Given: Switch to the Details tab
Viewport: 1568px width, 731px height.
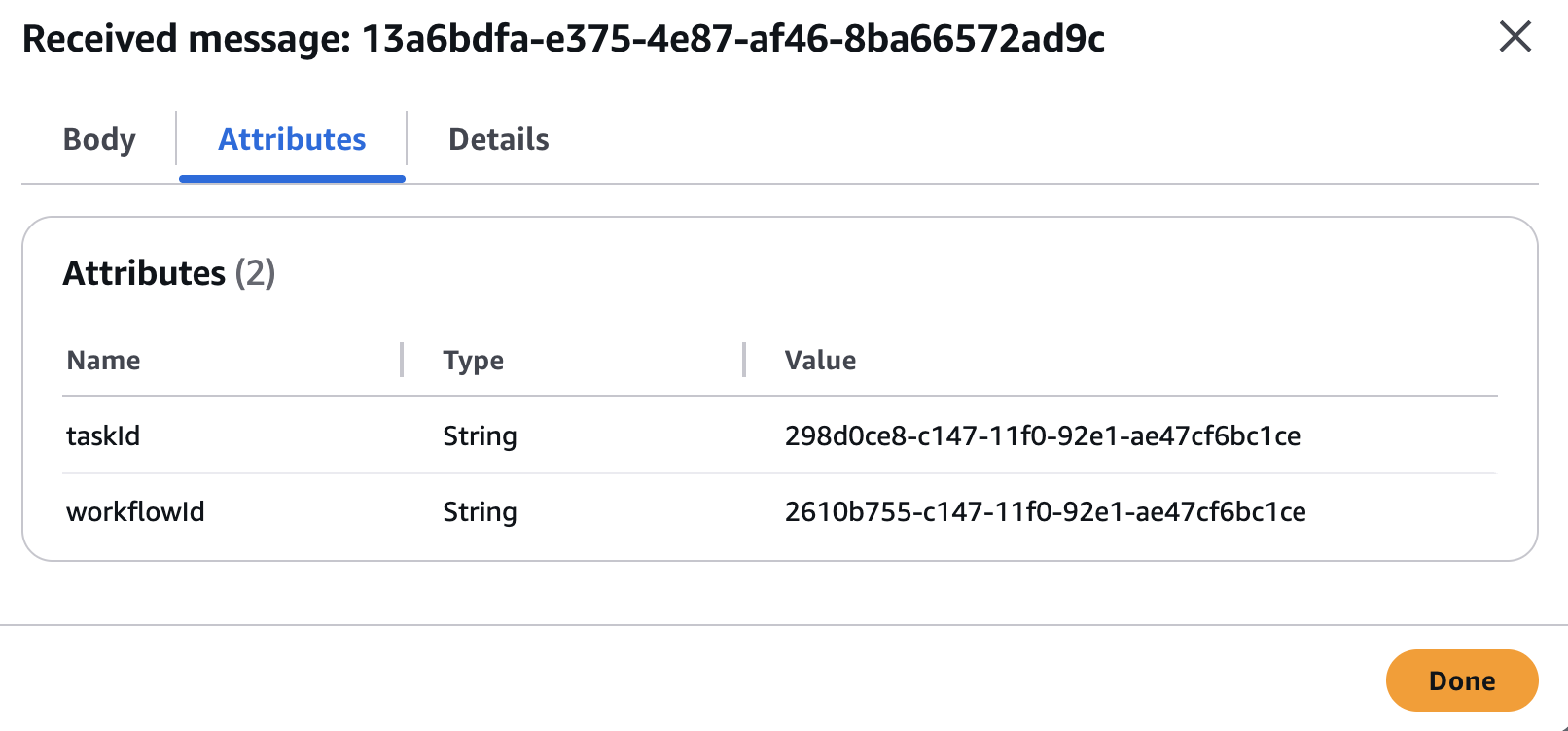Looking at the screenshot, I should [498, 139].
